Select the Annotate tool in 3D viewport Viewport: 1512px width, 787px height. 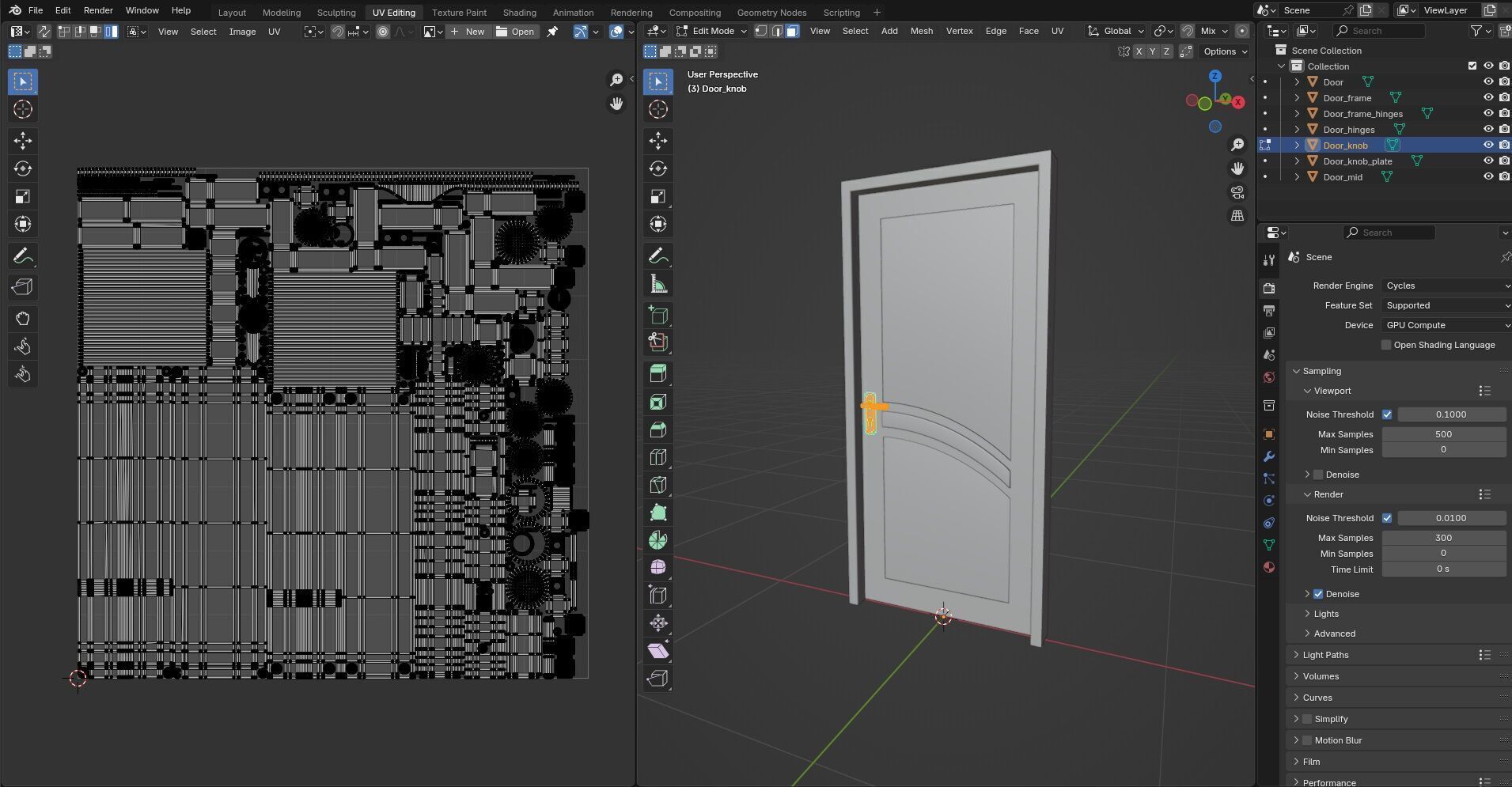[658, 256]
